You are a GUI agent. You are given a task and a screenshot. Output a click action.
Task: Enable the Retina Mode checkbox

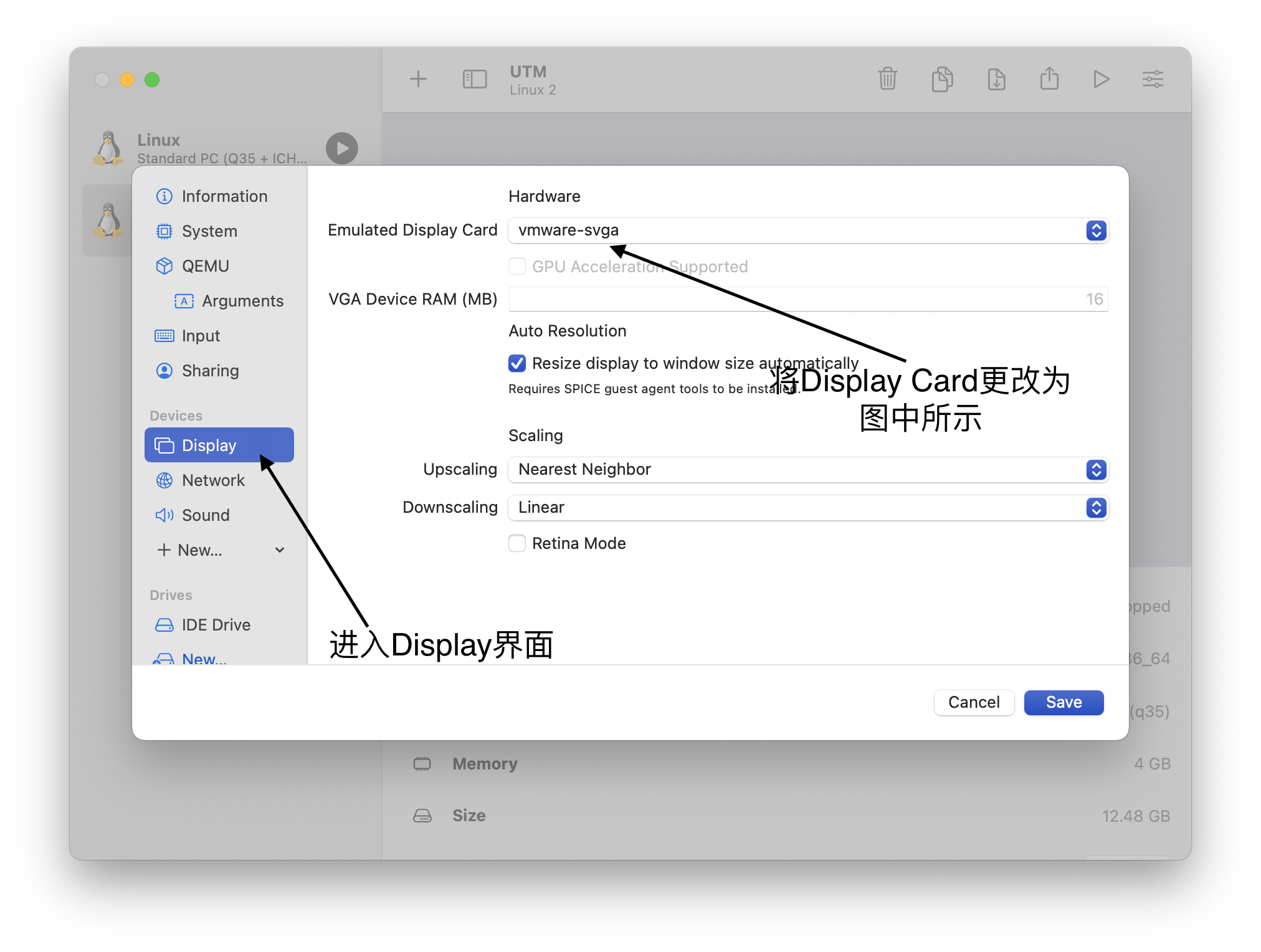517,543
